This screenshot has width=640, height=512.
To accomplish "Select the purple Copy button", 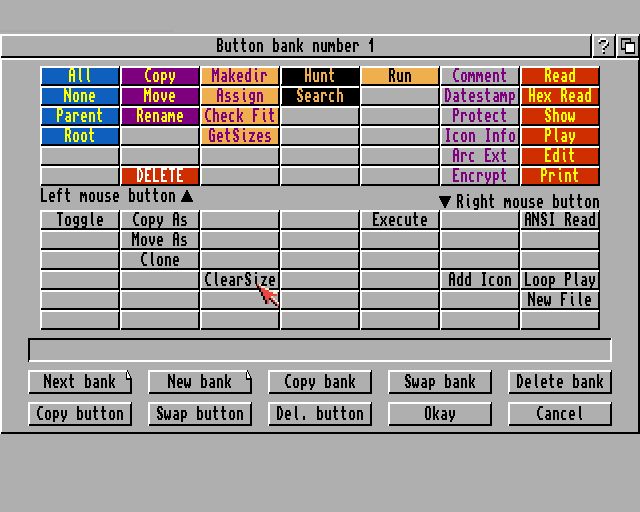I will click(x=160, y=76).
